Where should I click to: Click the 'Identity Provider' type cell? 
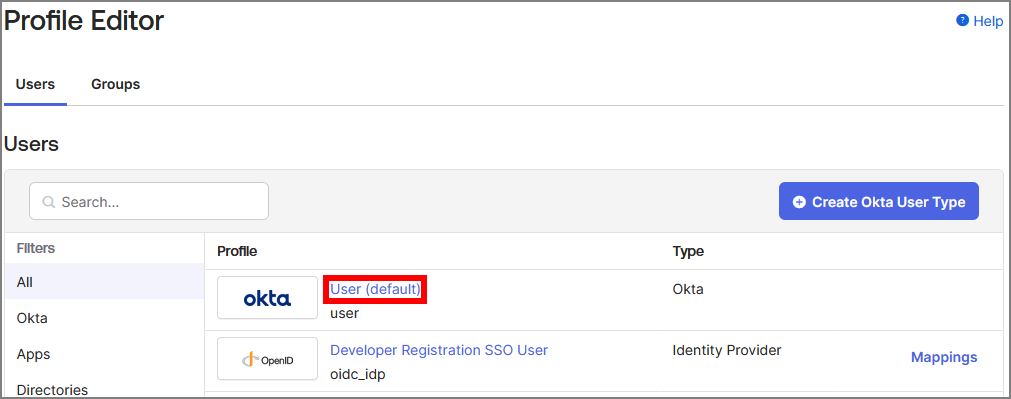(x=727, y=350)
